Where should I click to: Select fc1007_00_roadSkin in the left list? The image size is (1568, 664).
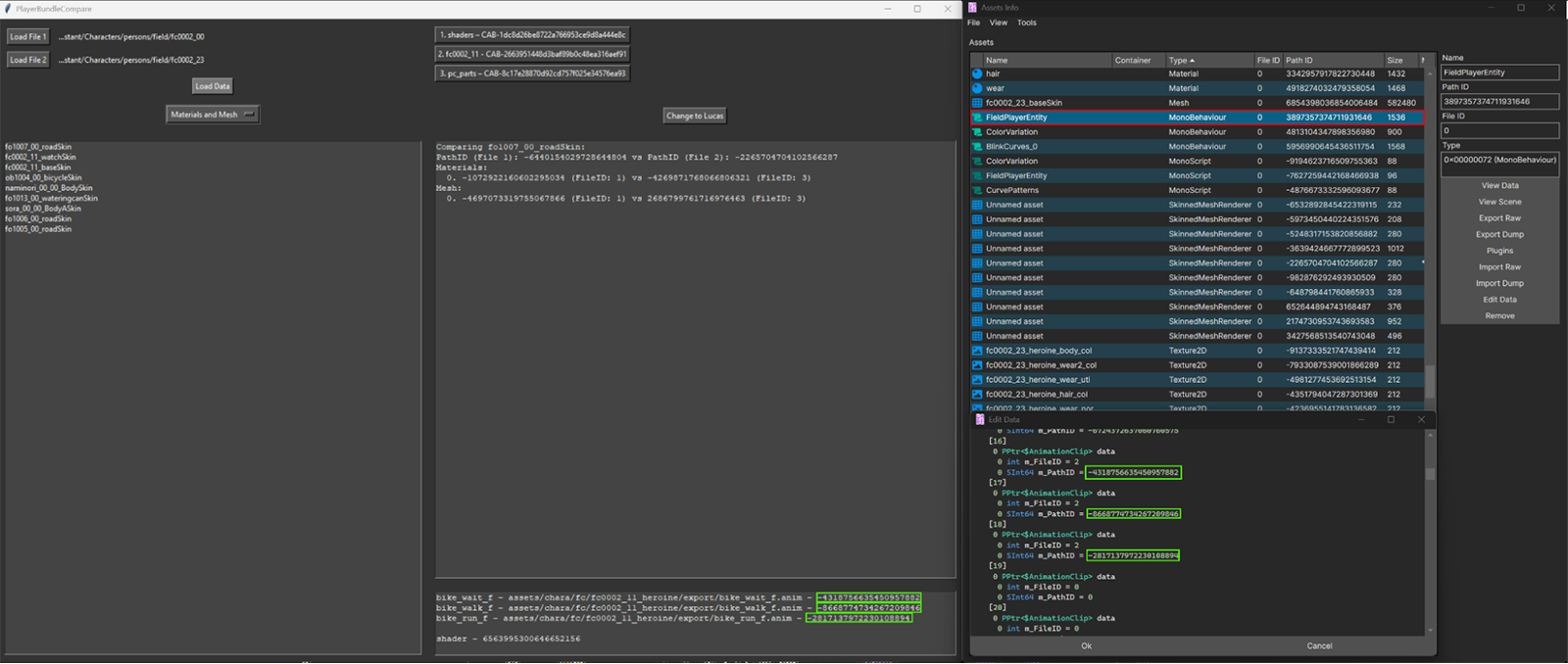pyautogui.click(x=38, y=147)
